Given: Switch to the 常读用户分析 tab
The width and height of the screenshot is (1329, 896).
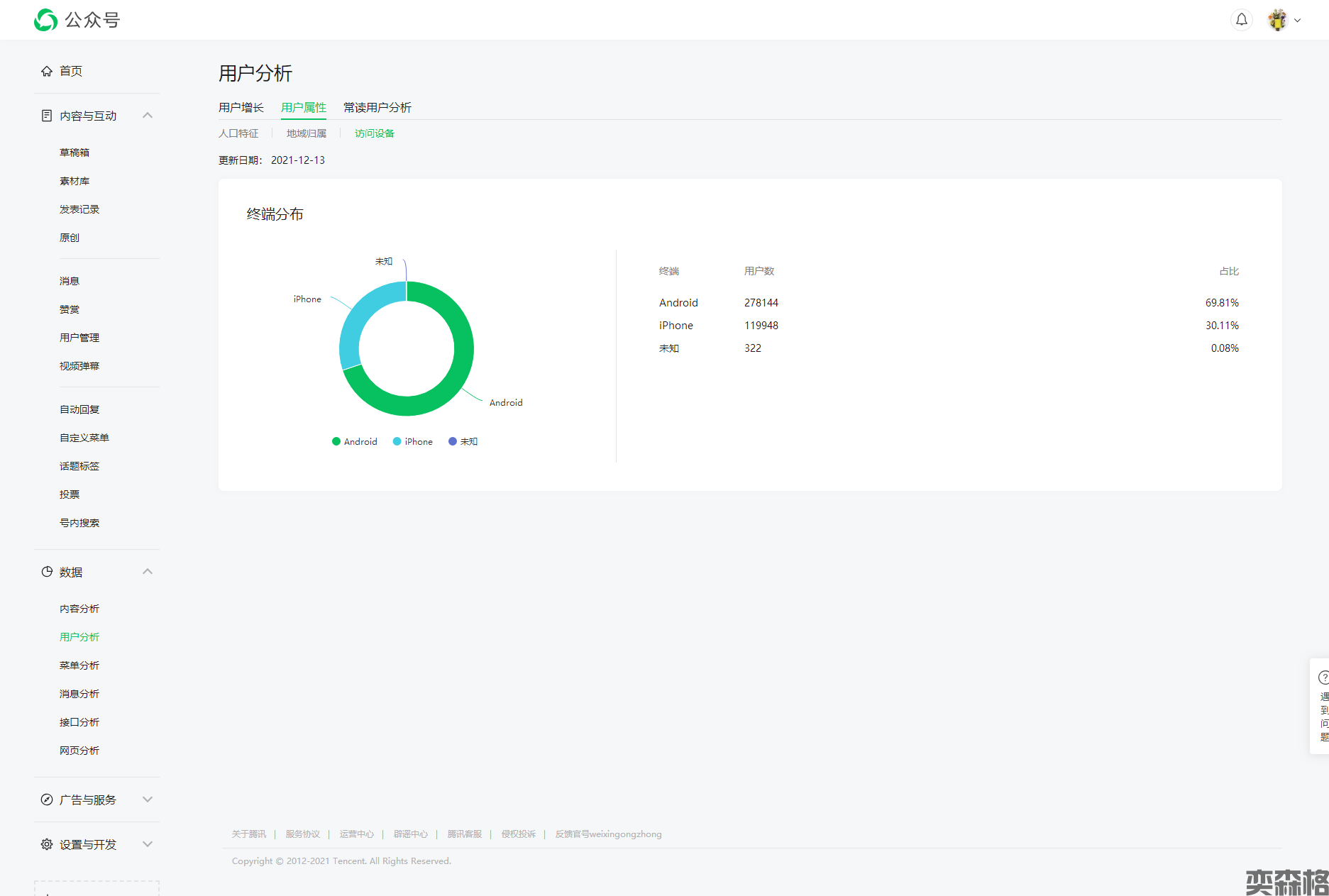Looking at the screenshot, I should (377, 107).
